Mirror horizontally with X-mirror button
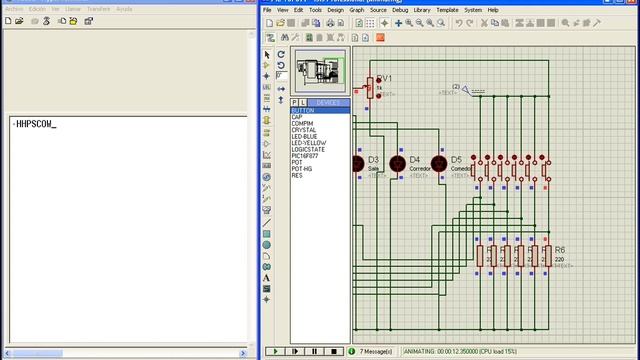Image resolution: width=640 pixels, height=360 pixels. (x=281, y=89)
